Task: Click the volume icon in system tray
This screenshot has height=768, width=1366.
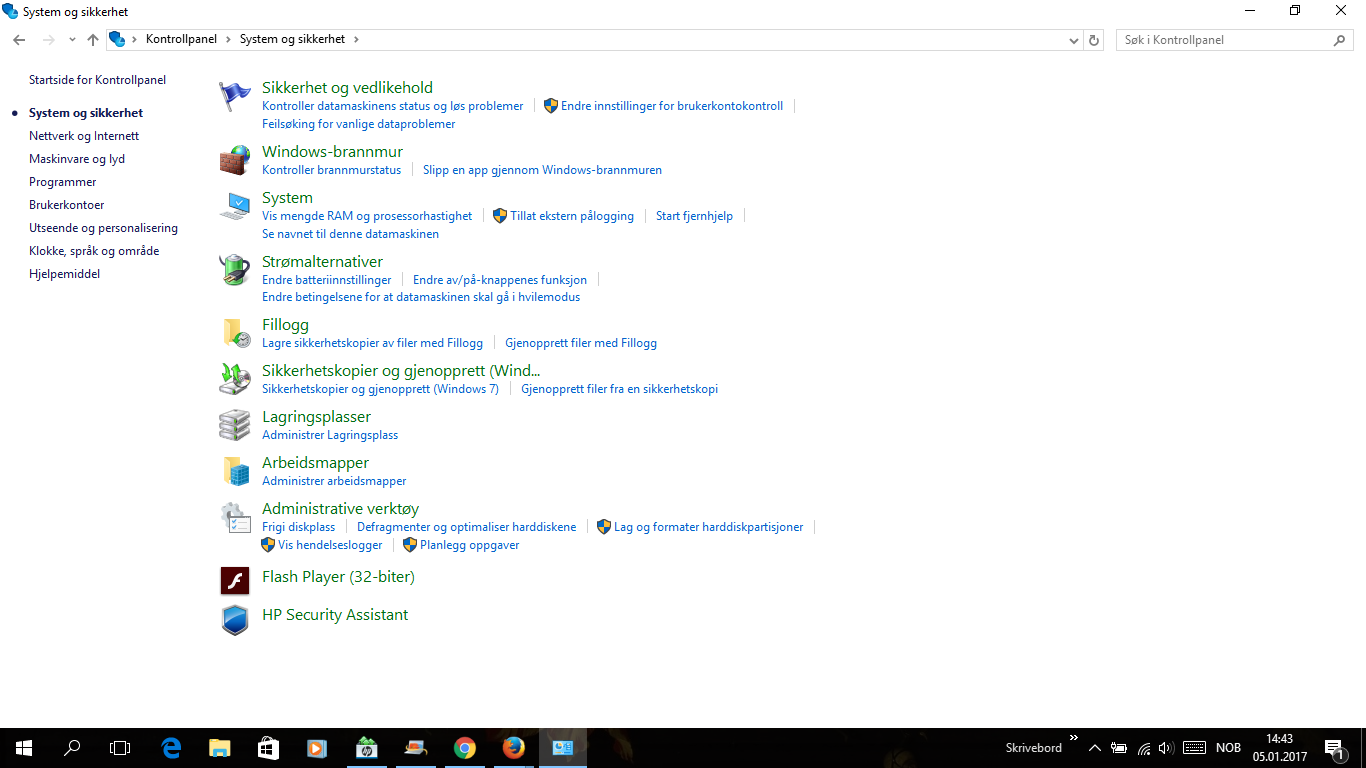Action: (x=1166, y=748)
